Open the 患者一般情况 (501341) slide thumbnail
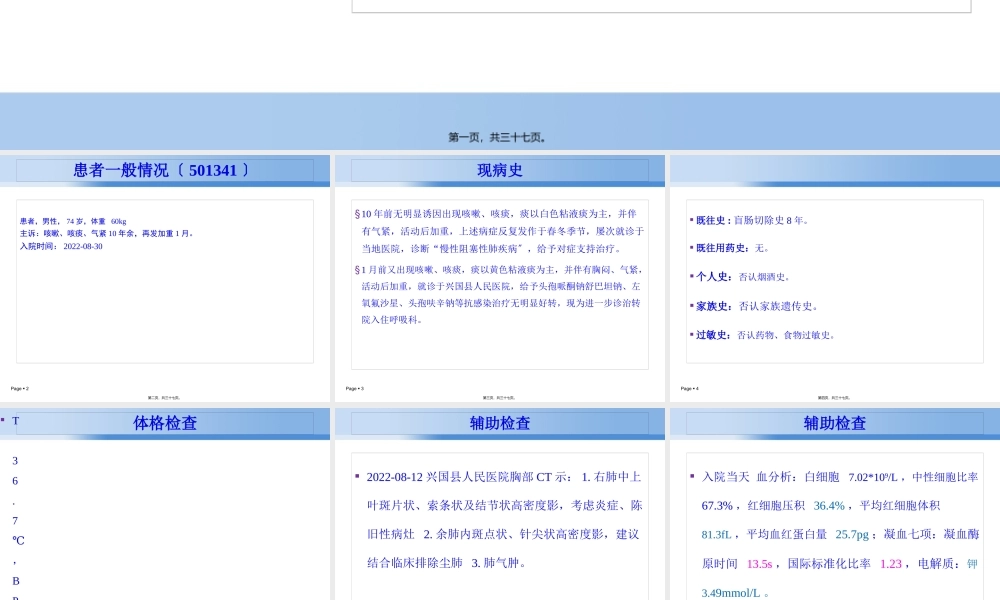This screenshot has width=1000, height=600. coord(165,278)
